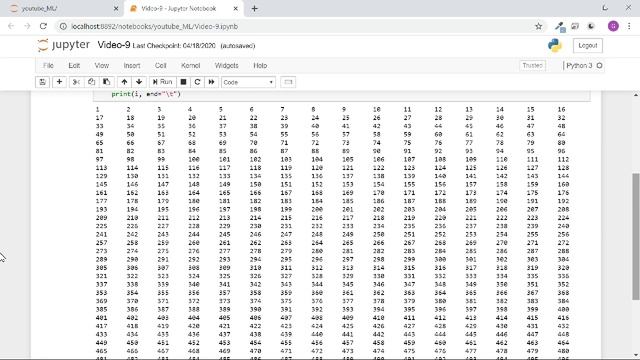Paste cells below icon
The image size is (640, 360).
tap(107, 82)
